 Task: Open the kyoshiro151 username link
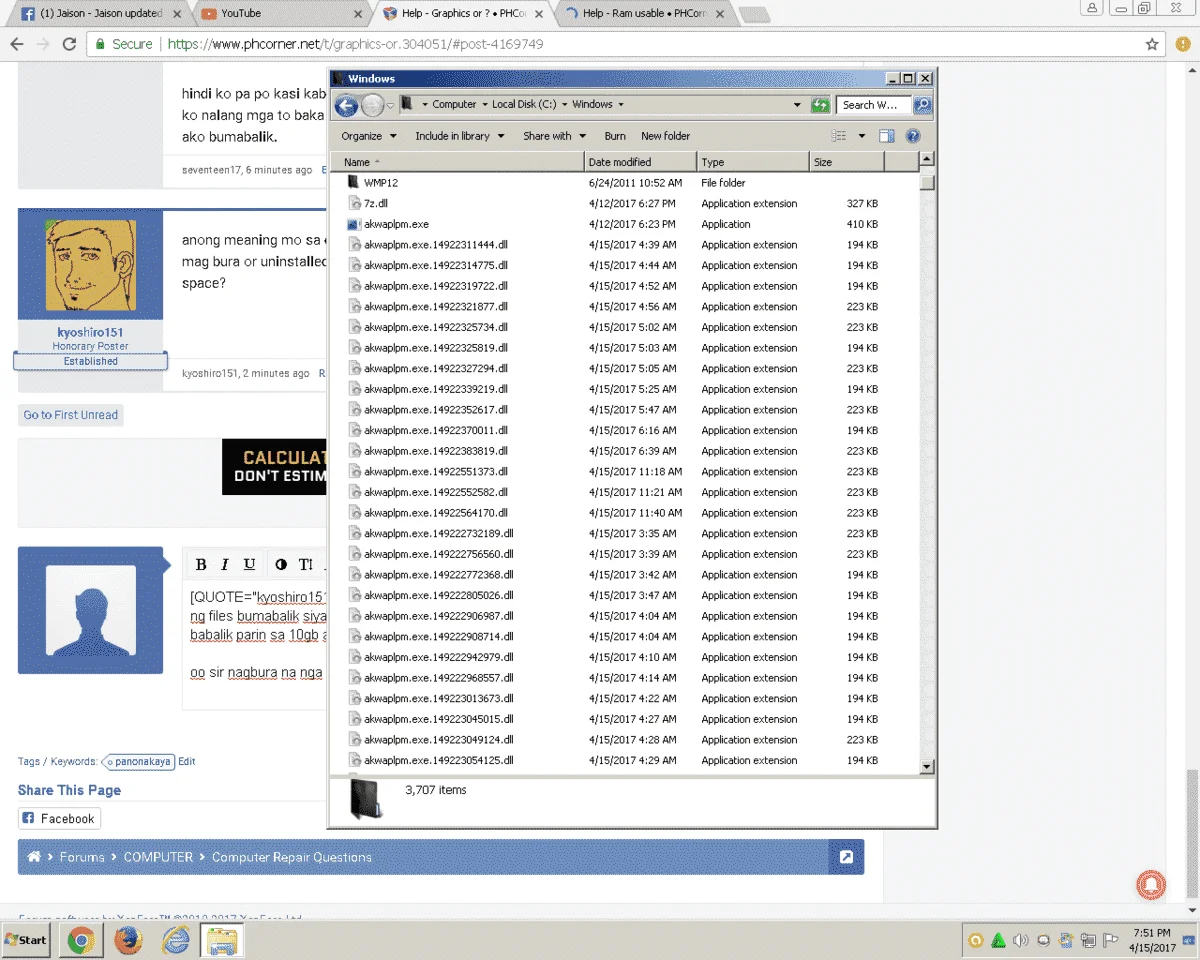point(91,332)
